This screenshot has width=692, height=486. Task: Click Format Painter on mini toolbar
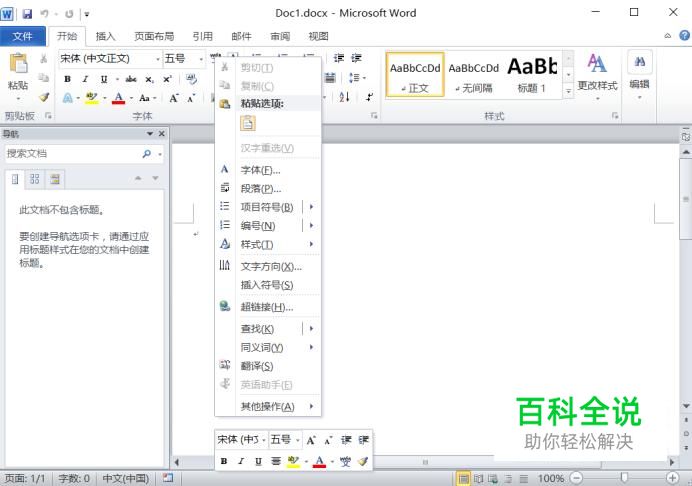[363, 461]
